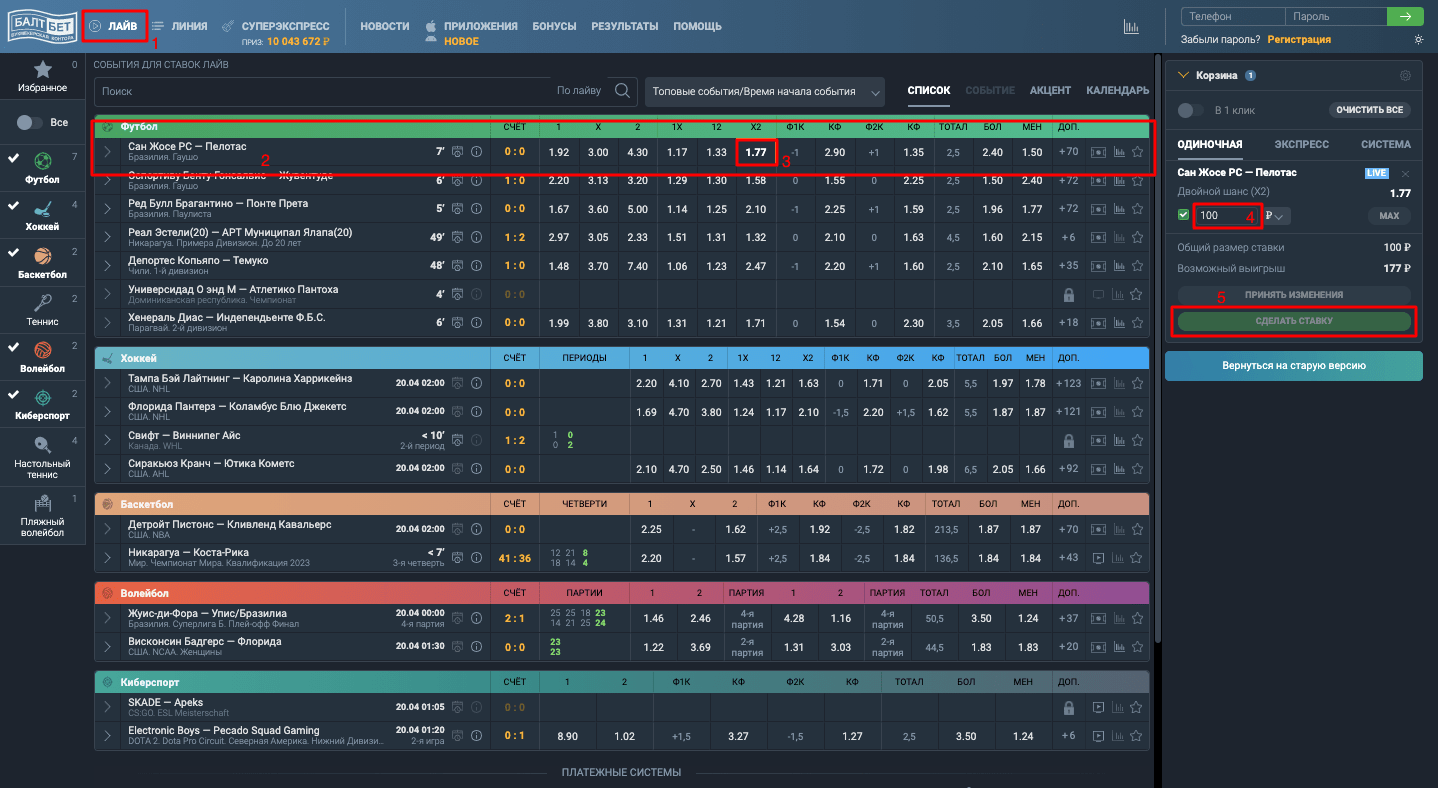This screenshot has height=788, width=1438.
Task: Open the РЕЗУЛЬТАТЫ menu item
Action: [625, 26]
